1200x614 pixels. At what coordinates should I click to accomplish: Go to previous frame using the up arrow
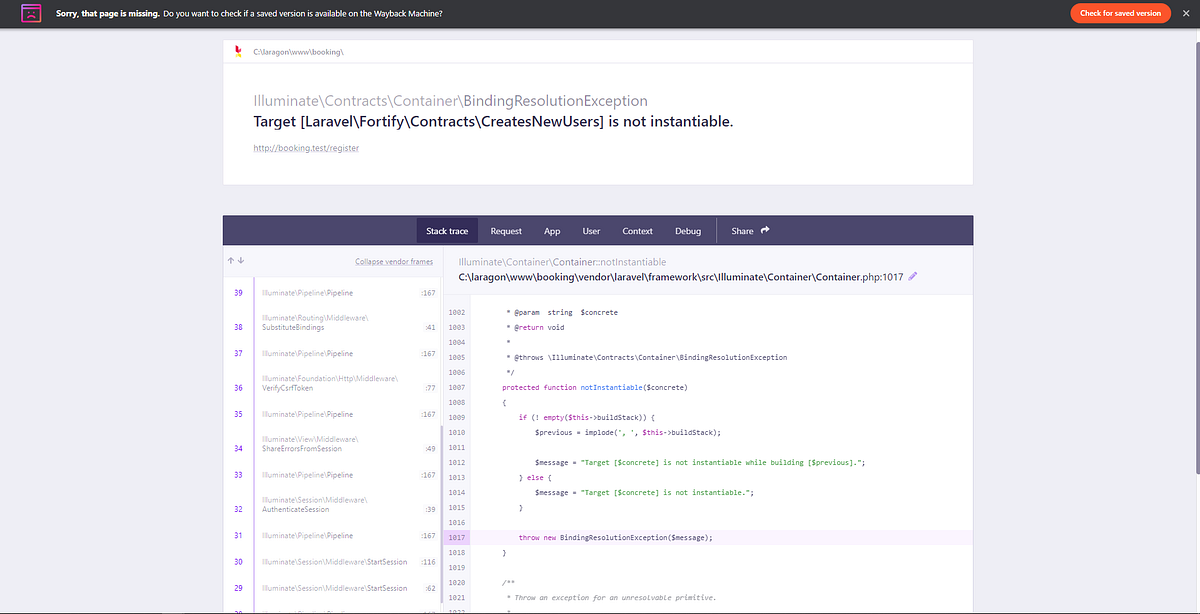tap(231, 258)
